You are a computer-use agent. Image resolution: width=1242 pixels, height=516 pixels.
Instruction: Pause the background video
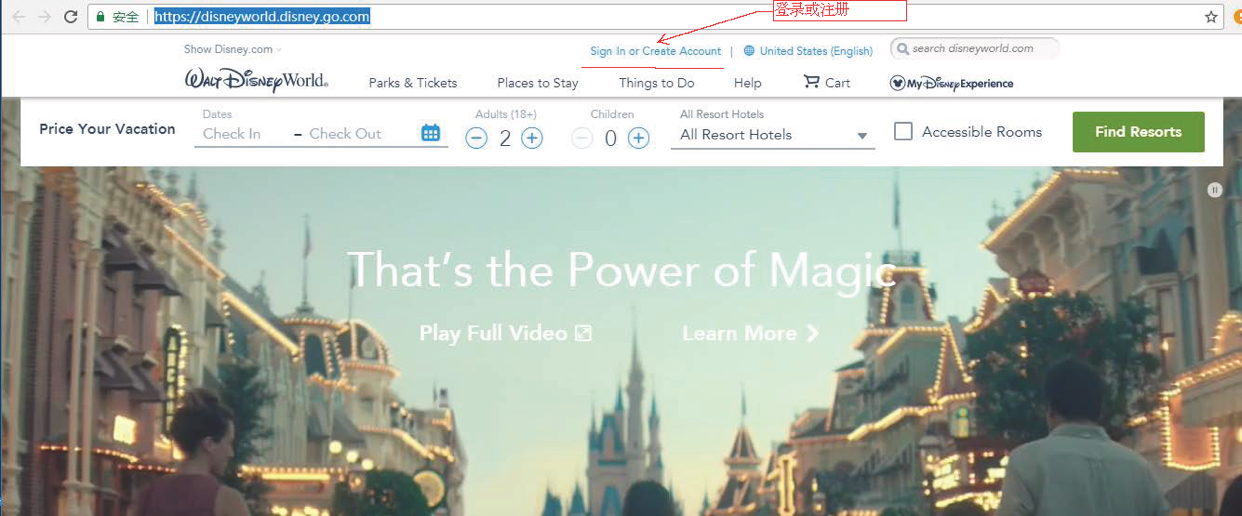[1214, 190]
